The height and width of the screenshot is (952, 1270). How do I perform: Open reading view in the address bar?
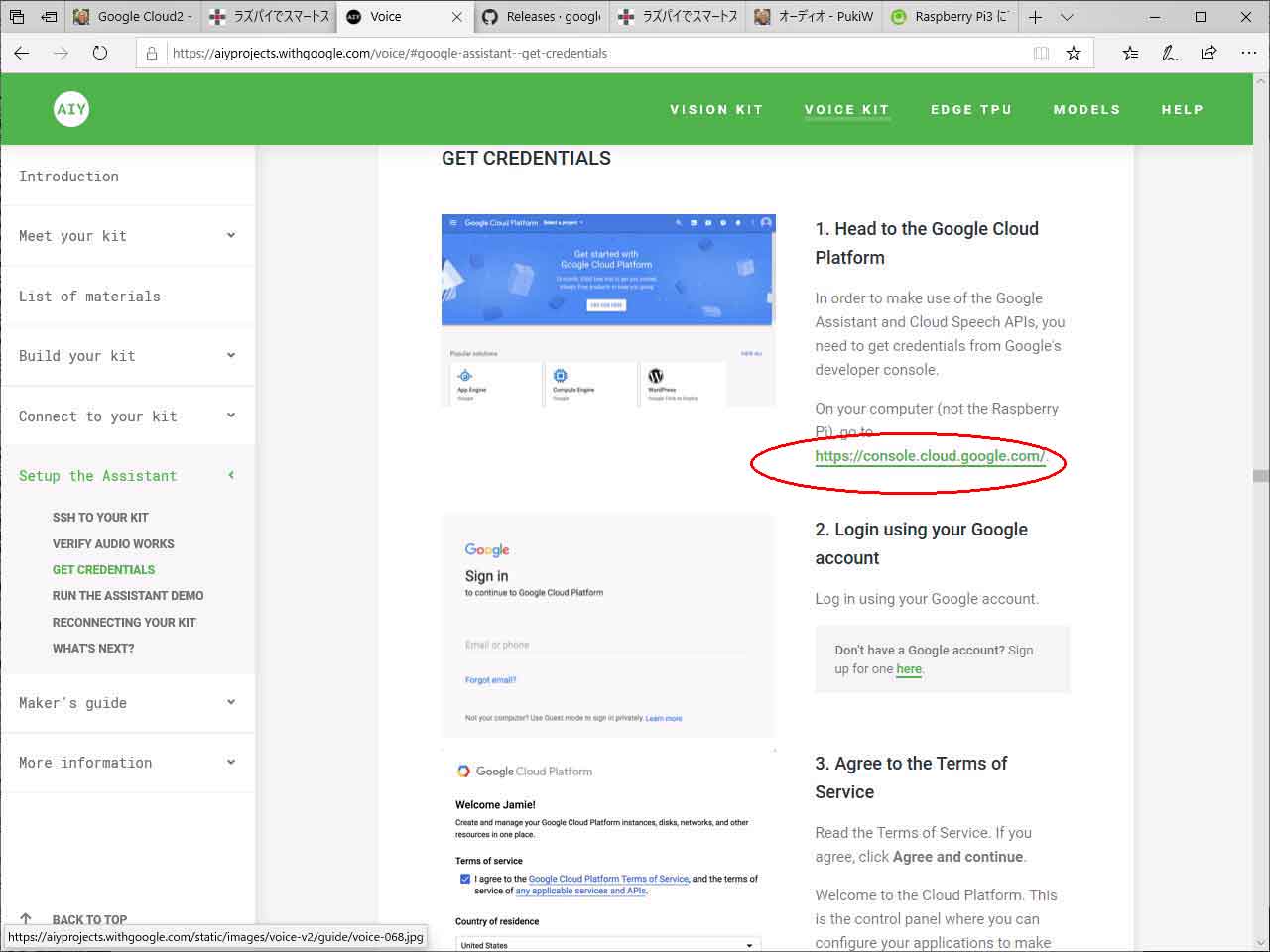coord(1041,53)
